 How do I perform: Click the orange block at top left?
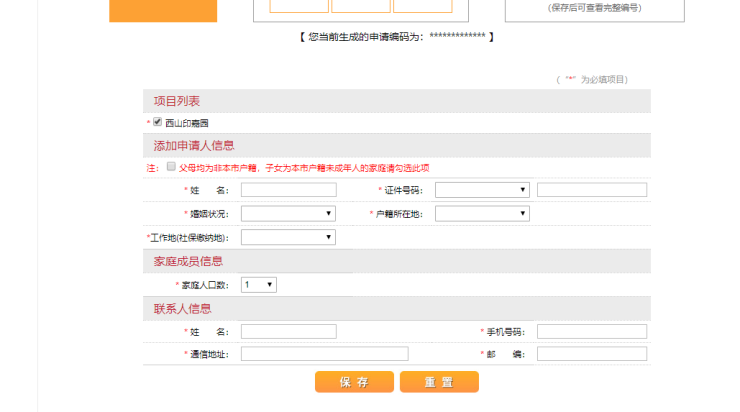pos(162,10)
